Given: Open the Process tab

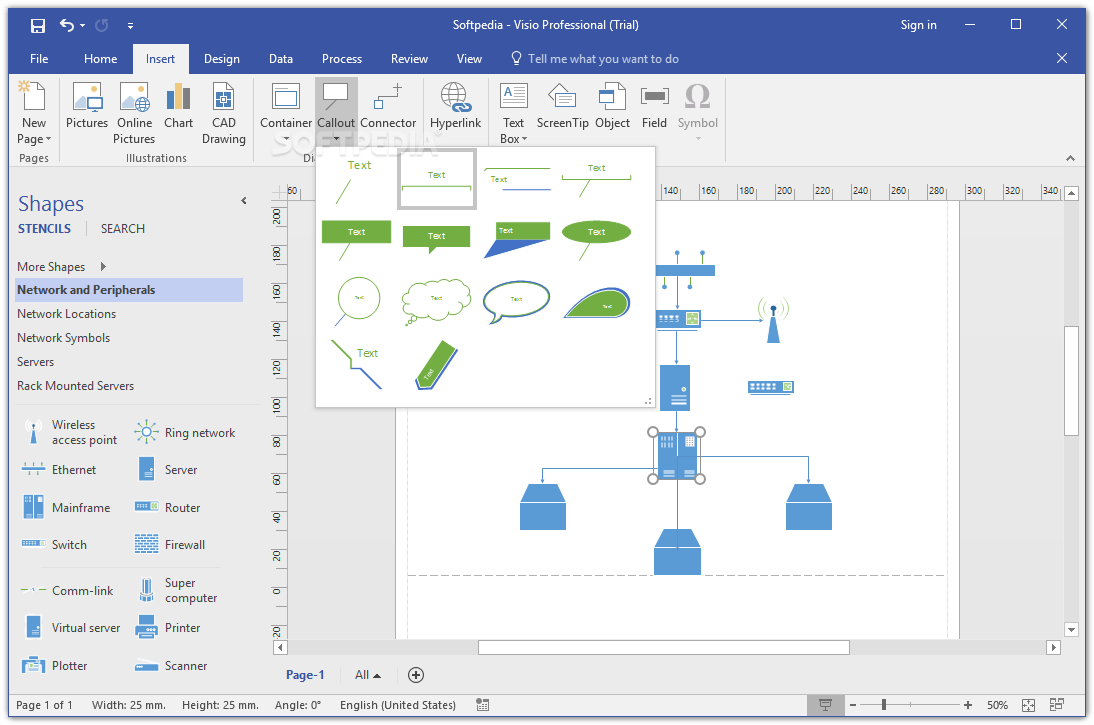Looking at the screenshot, I should 342,59.
